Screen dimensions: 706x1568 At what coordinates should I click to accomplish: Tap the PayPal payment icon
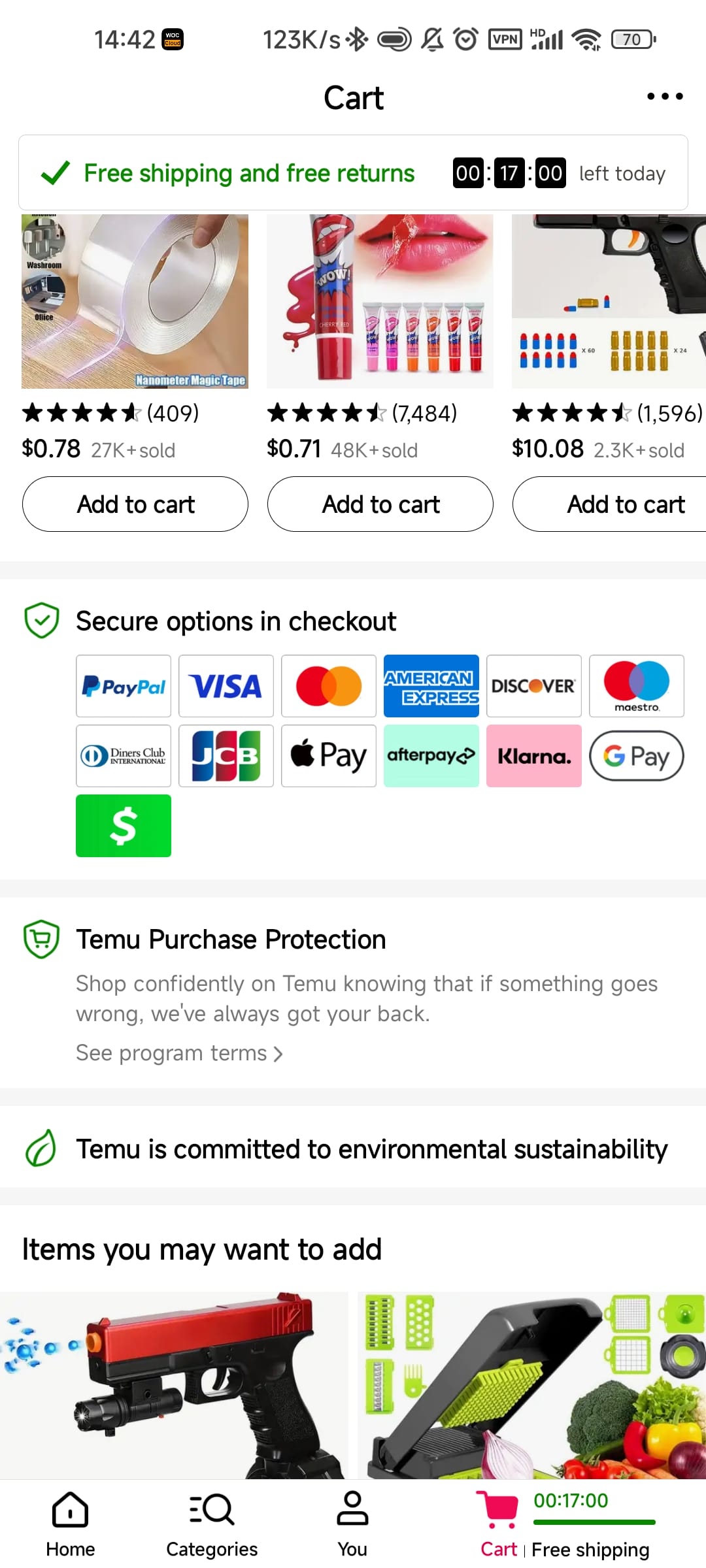pos(124,686)
